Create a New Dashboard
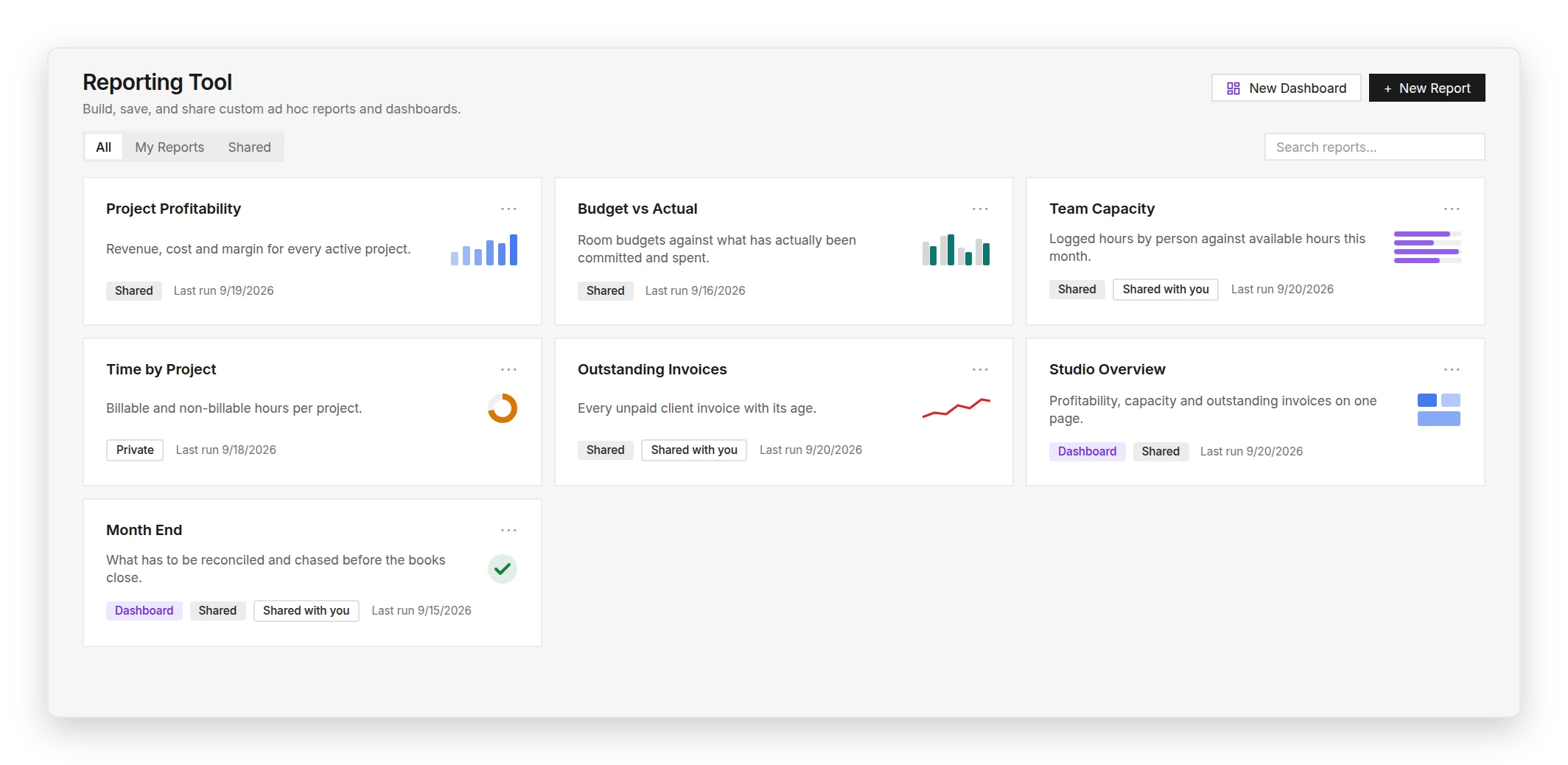 pyautogui.click(x=1287, y=88)
